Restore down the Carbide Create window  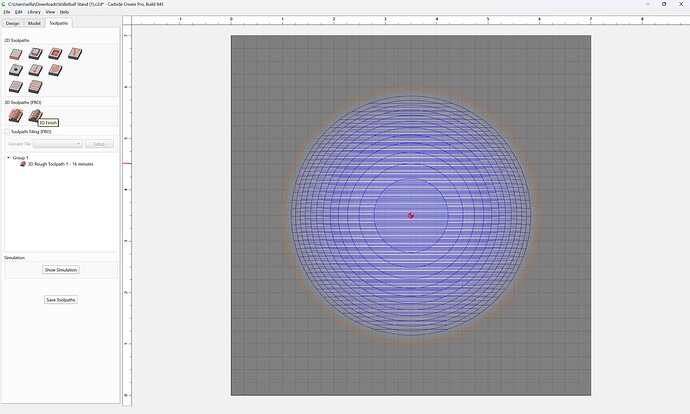(x=664, y=4)
